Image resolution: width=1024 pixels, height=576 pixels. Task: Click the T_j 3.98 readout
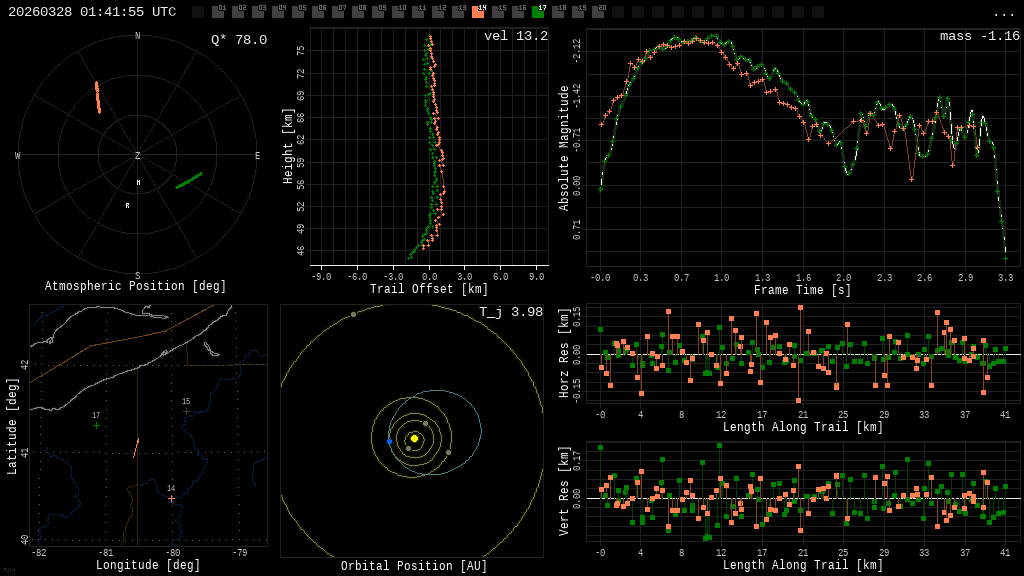[x=513, y=313]
